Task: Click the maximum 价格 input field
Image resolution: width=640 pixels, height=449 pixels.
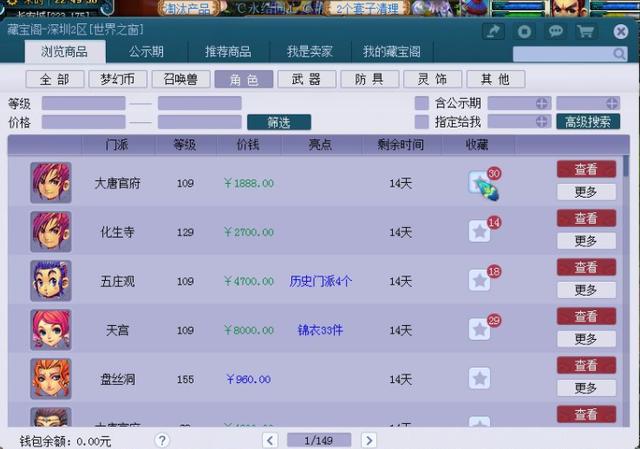Action: [x=200, y=122]
